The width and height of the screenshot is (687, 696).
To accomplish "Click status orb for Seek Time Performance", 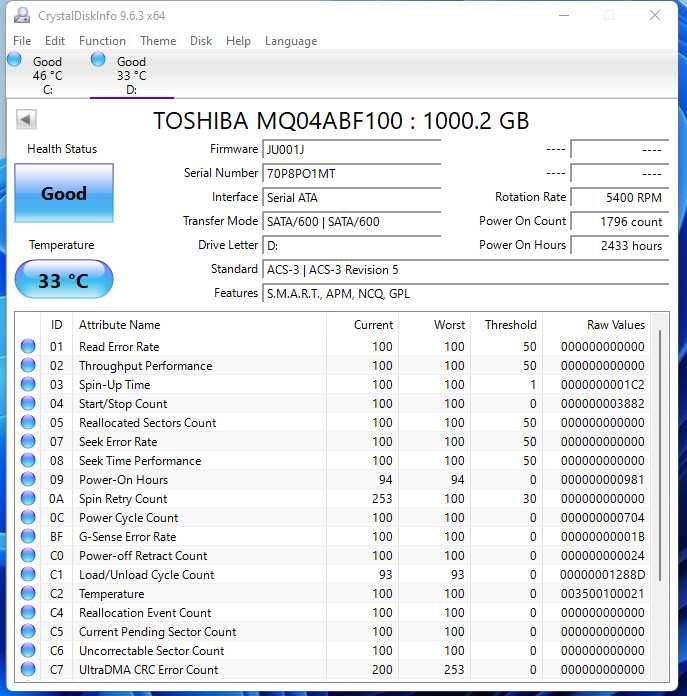I will pos(28,460).
